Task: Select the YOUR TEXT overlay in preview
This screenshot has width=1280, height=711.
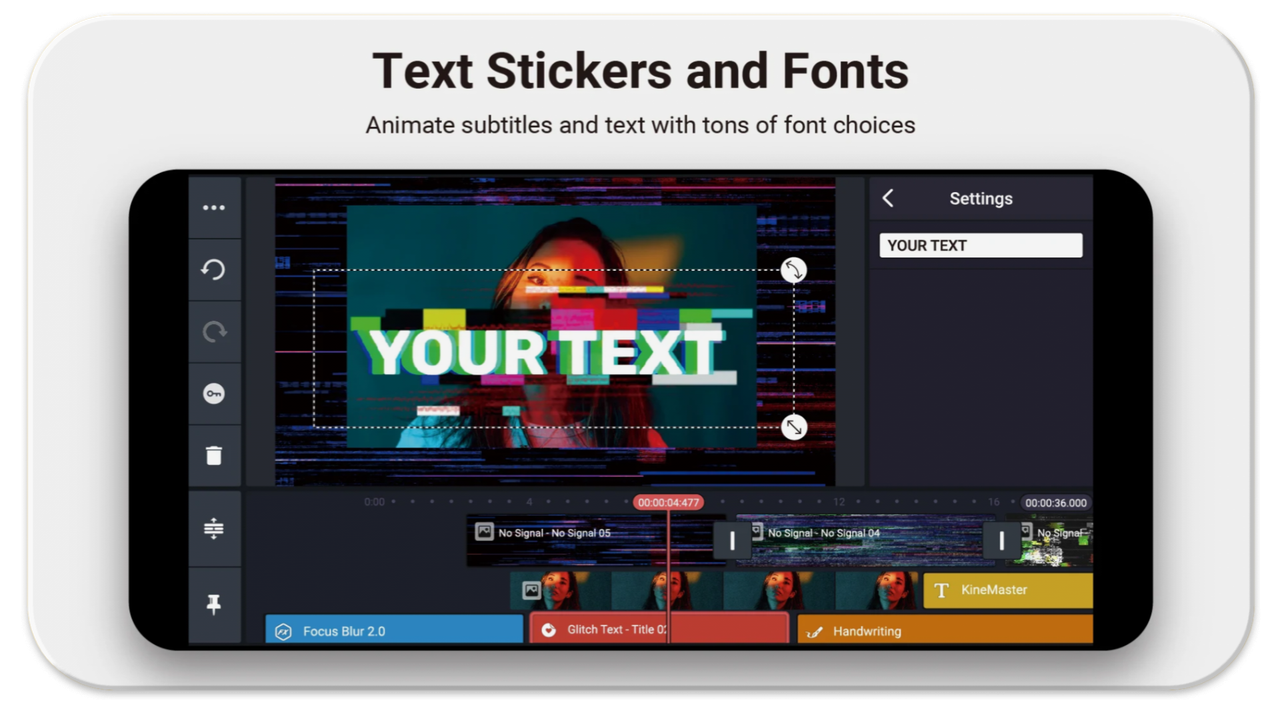Action: pos(545,351)
